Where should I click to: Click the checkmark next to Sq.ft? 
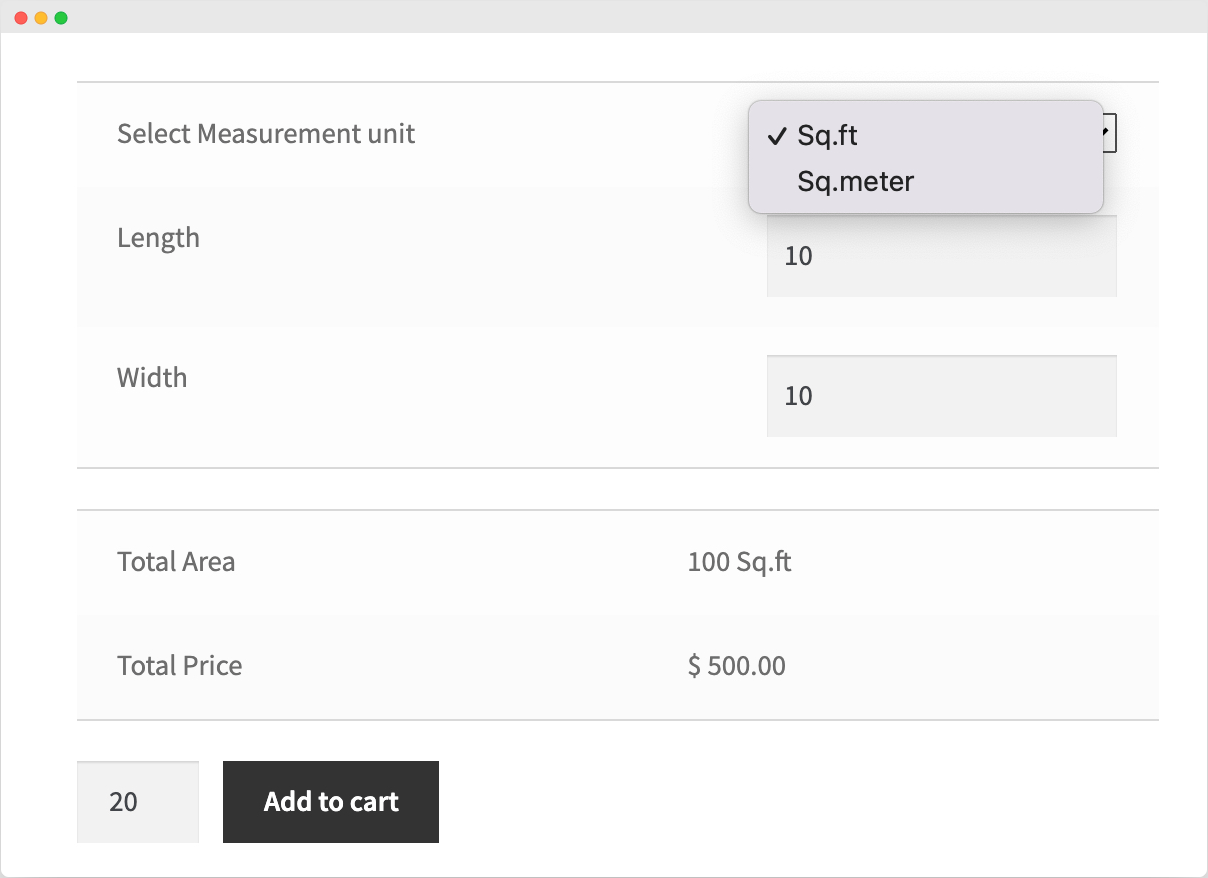click(776, 136)
